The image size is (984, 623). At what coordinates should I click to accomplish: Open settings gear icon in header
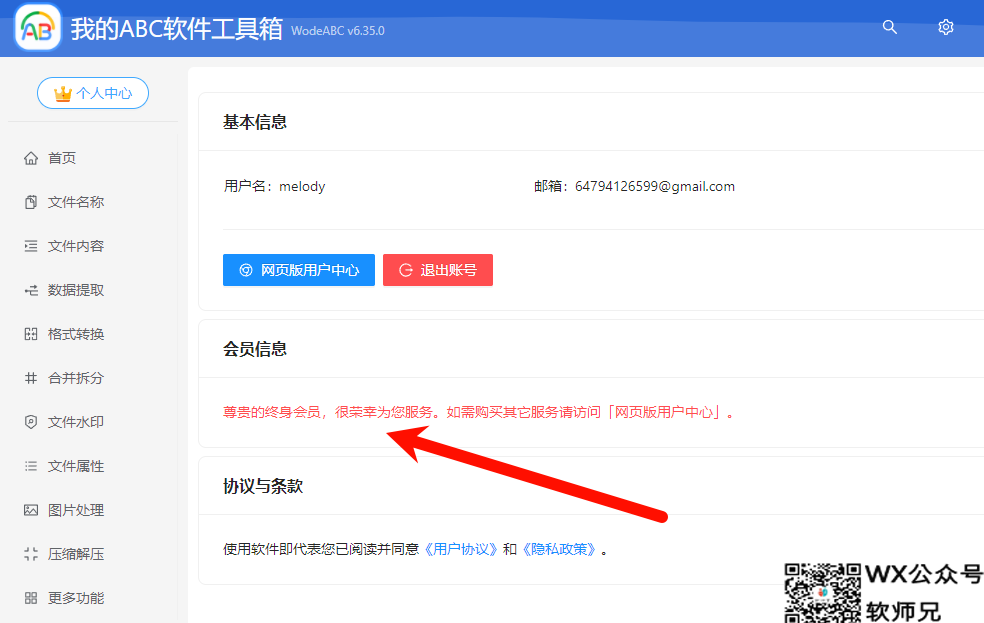click(946, 27)
